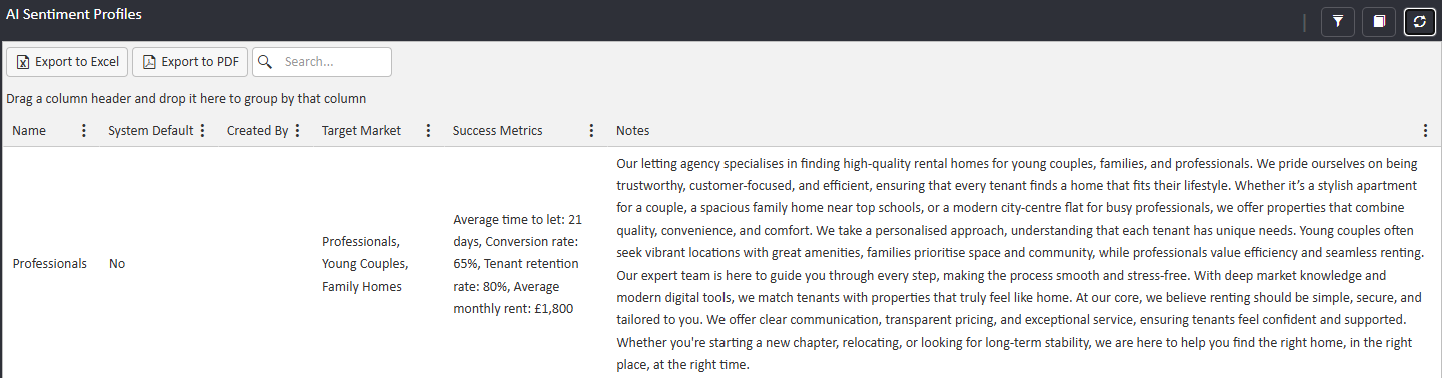Click the filter funnel icon
The image size is (1442, 378).
click(1337, 21)
